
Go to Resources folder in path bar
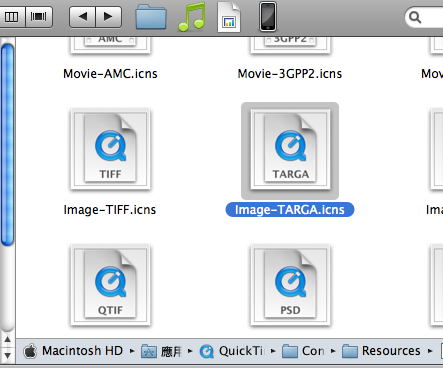(381, 351)
